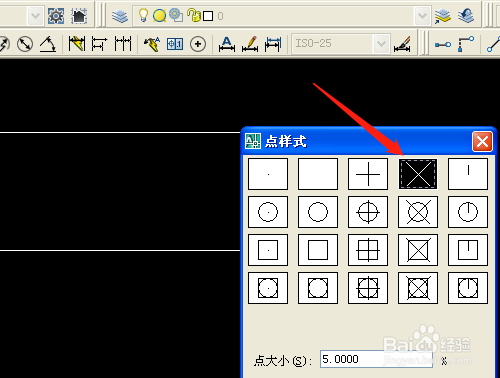Toggle the layer lock padlock
500x378 pixels.
click(193, 15)
